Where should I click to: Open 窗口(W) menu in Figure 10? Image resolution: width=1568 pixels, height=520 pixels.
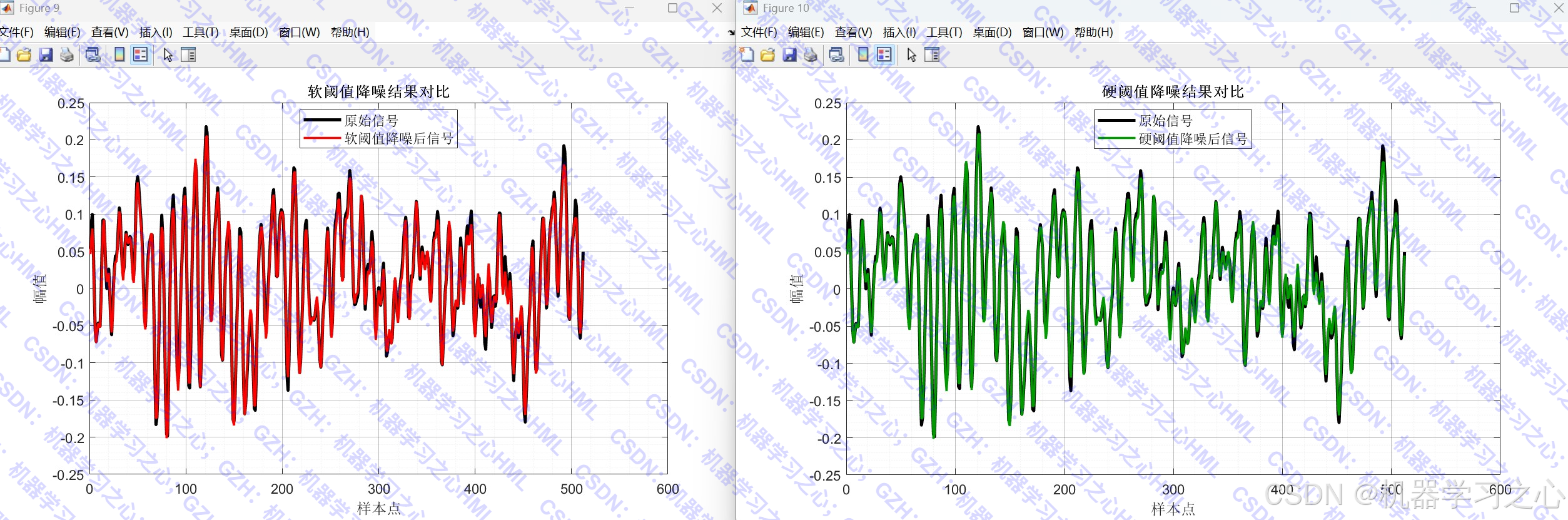pos(1043,33)
